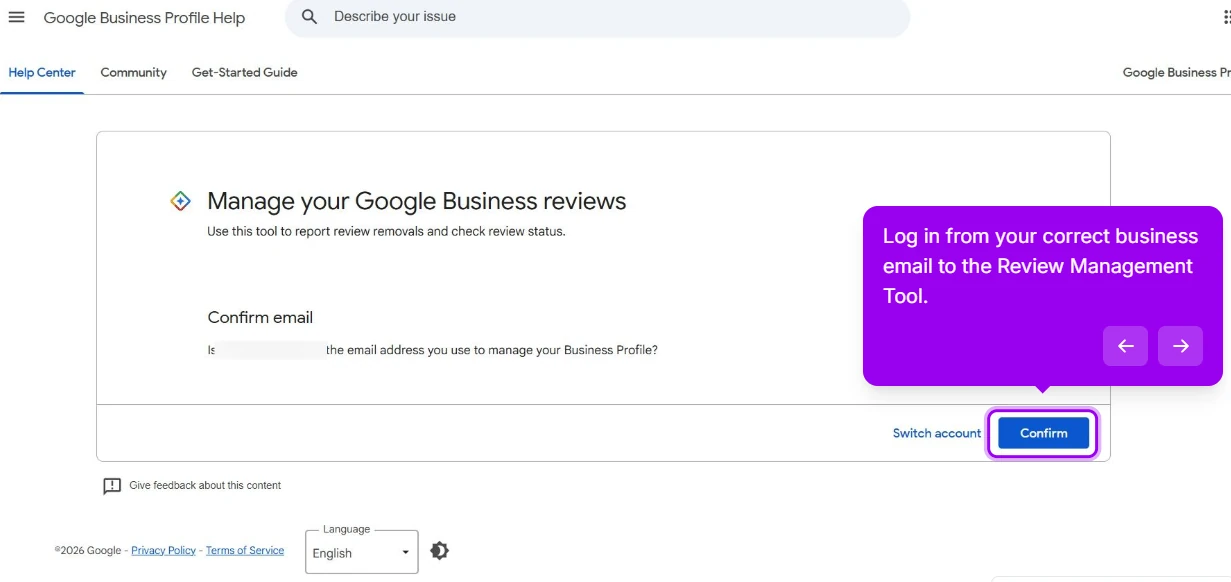Screen dimensions: 1231x582
Task: Click the next arrow in tooltip
Action: (x=1180, y=346)
